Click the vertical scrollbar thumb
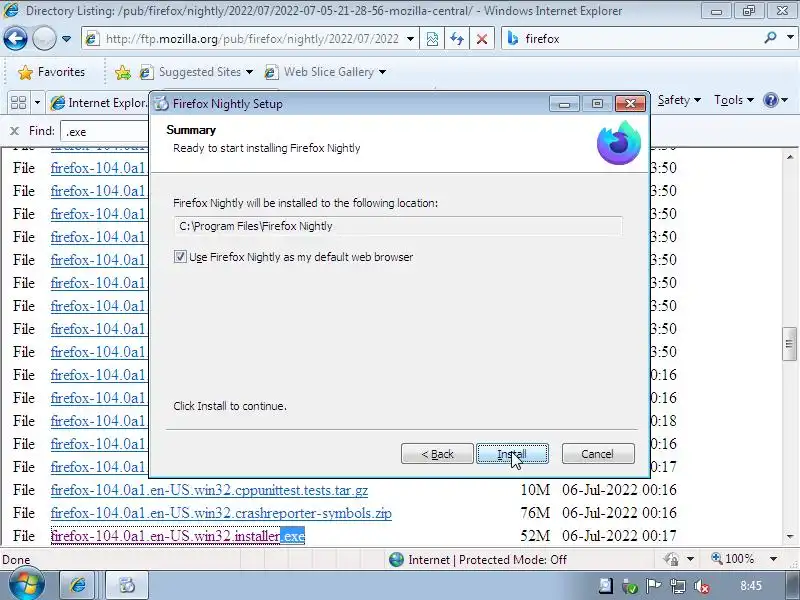The width and height of the screenshot is (800, 600). [790, 344]
